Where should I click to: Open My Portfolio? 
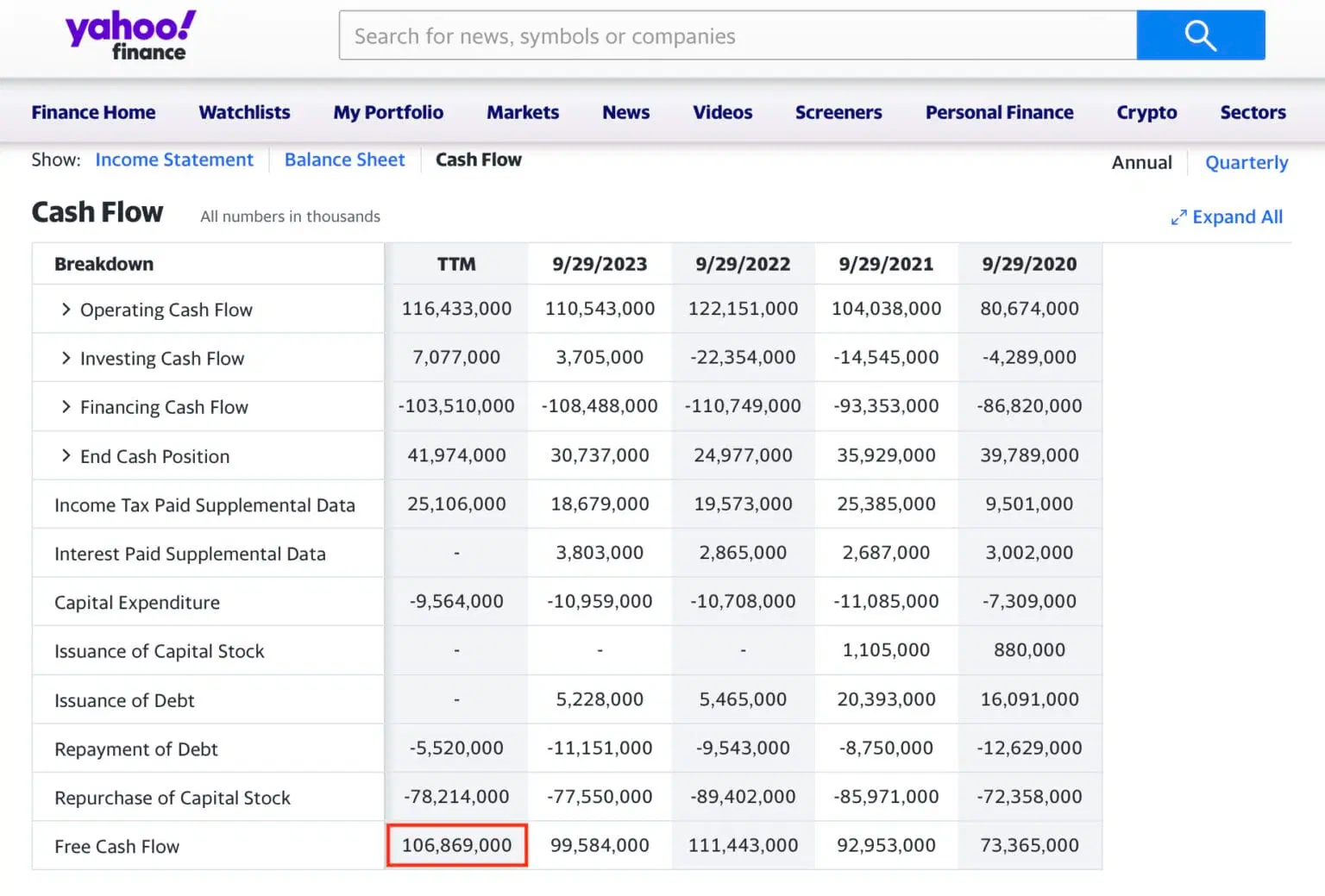point(388,112)
